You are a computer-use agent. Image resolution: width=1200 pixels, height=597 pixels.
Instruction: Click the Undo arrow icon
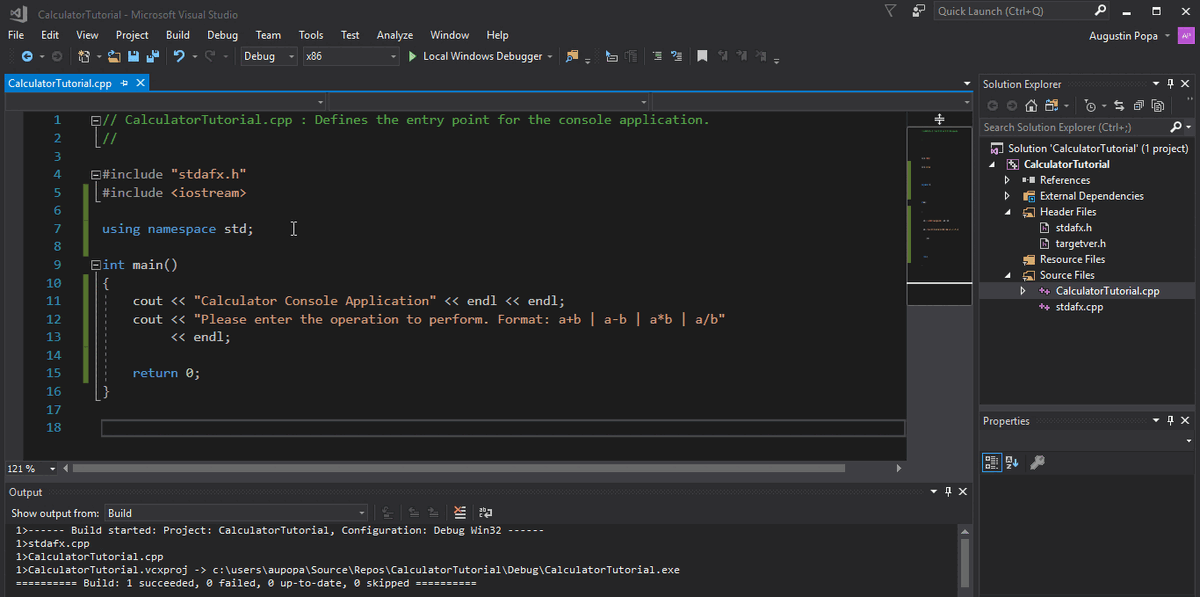point(179,56)
